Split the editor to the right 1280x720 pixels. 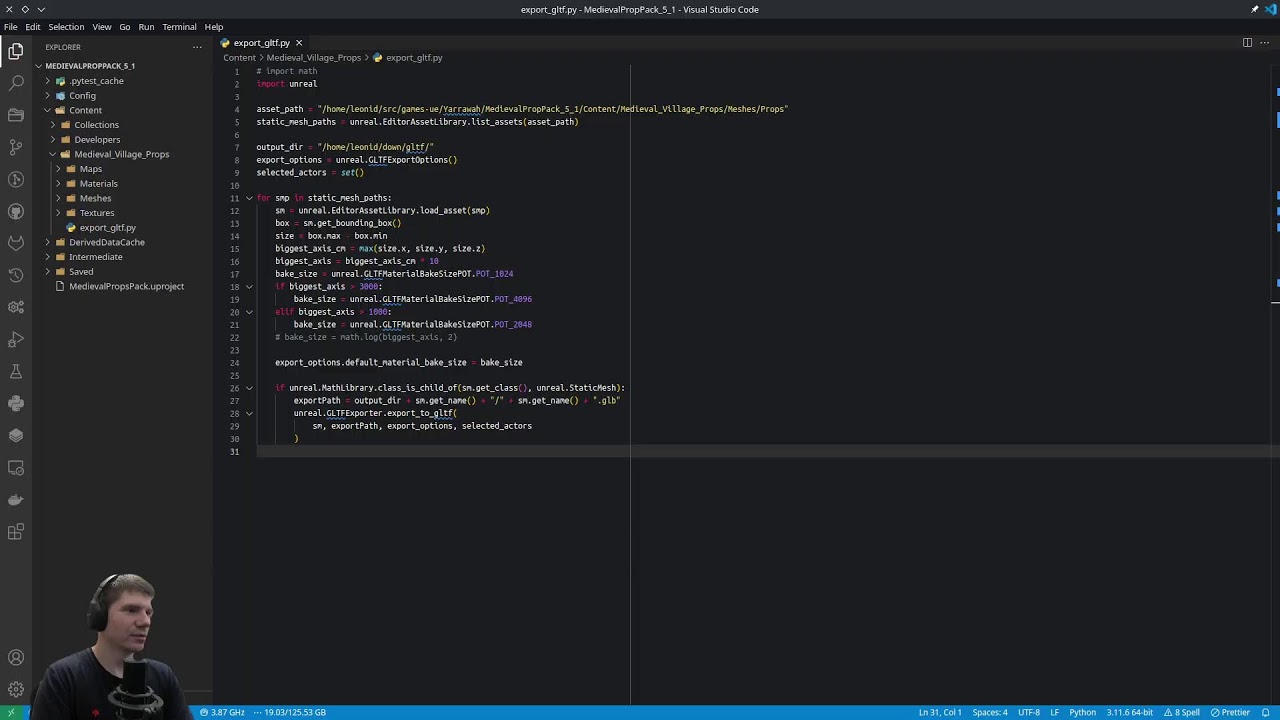tap(1247, 43)
